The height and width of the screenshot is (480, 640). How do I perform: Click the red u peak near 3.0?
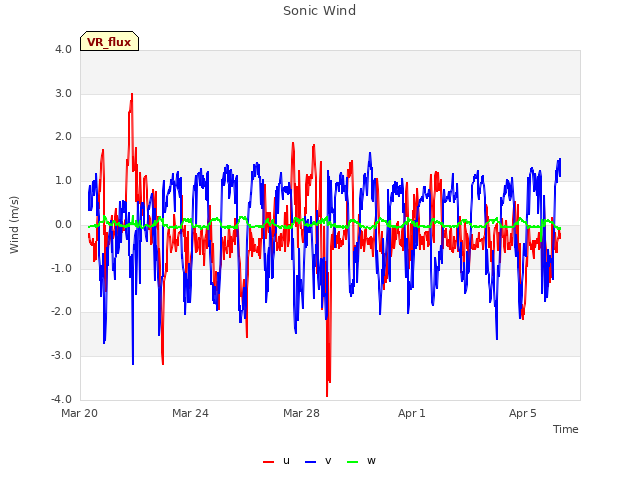(131, 95)
